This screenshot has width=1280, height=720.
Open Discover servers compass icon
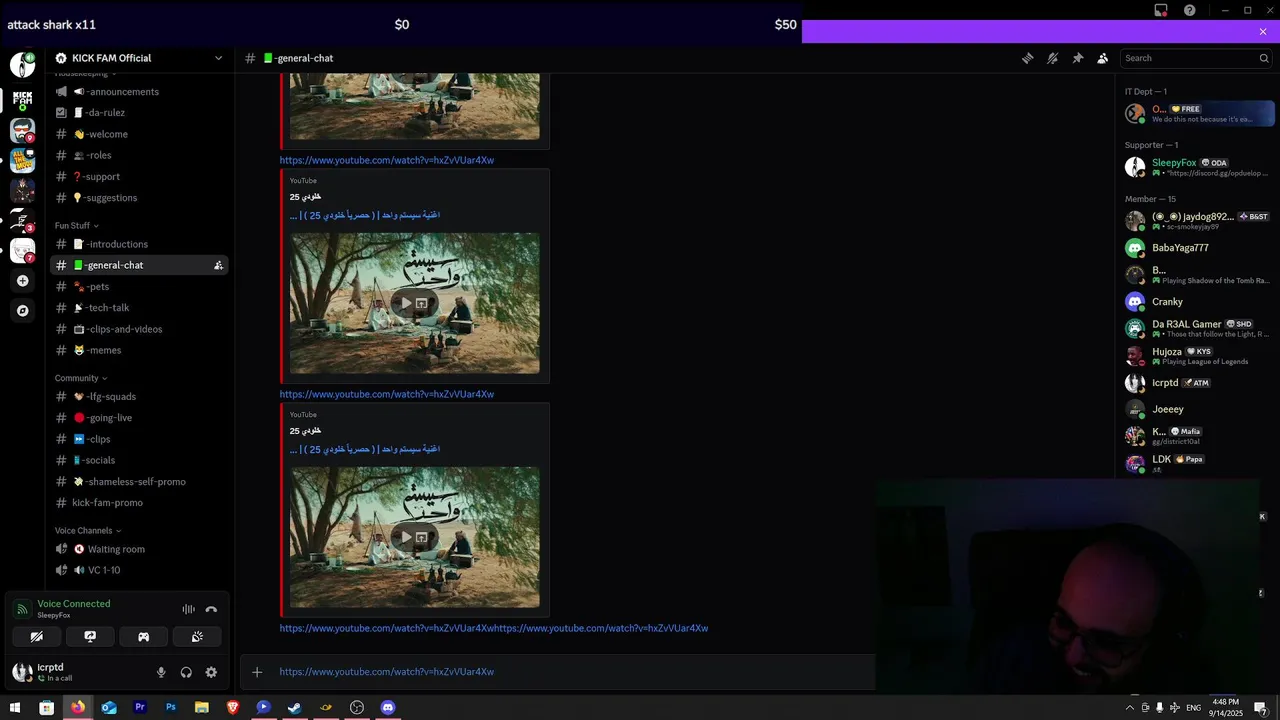(x=22, y=311)
